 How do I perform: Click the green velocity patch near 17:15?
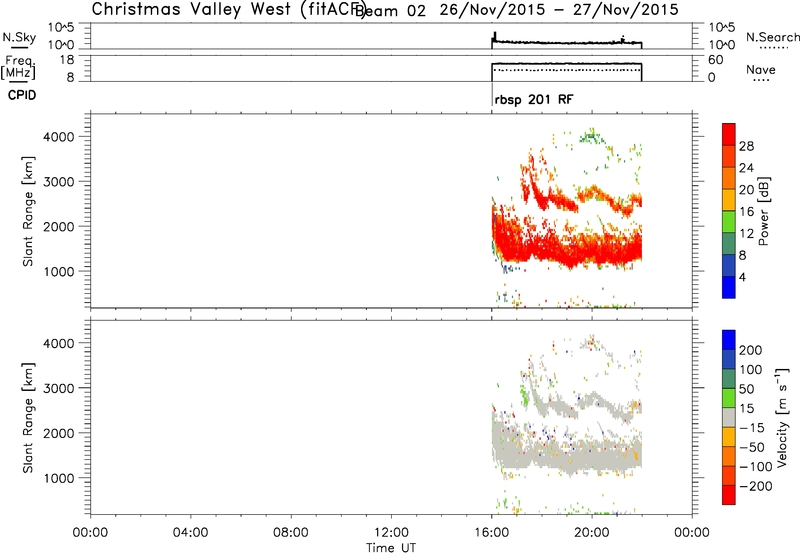tap(523, 393)
